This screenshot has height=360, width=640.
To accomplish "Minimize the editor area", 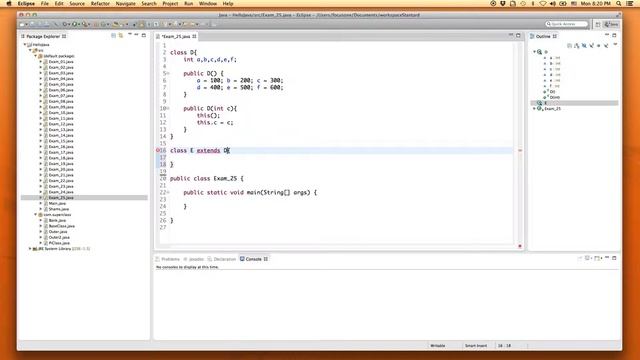I will (x=511, y=36).
